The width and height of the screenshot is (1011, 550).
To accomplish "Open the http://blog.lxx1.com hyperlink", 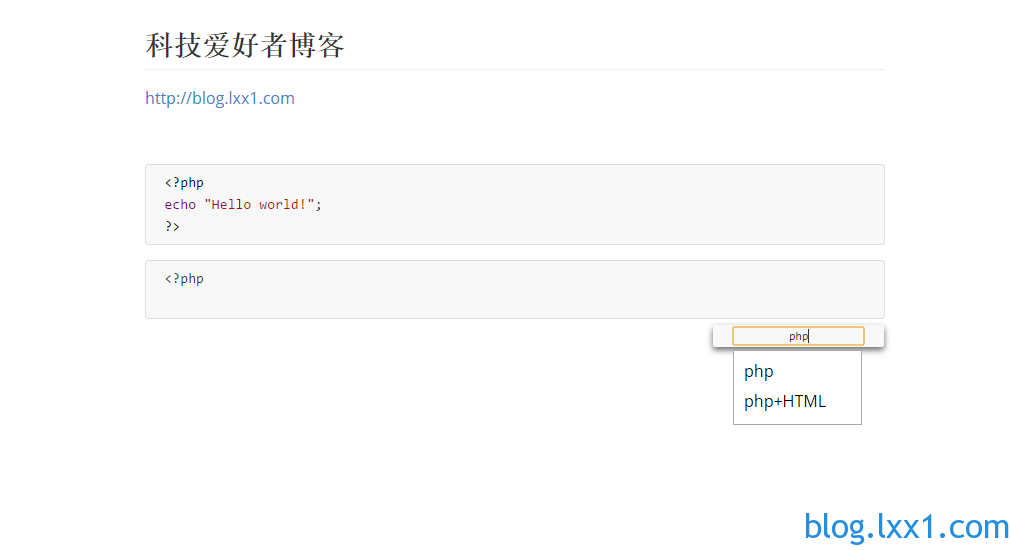I will tap(219, 98).
